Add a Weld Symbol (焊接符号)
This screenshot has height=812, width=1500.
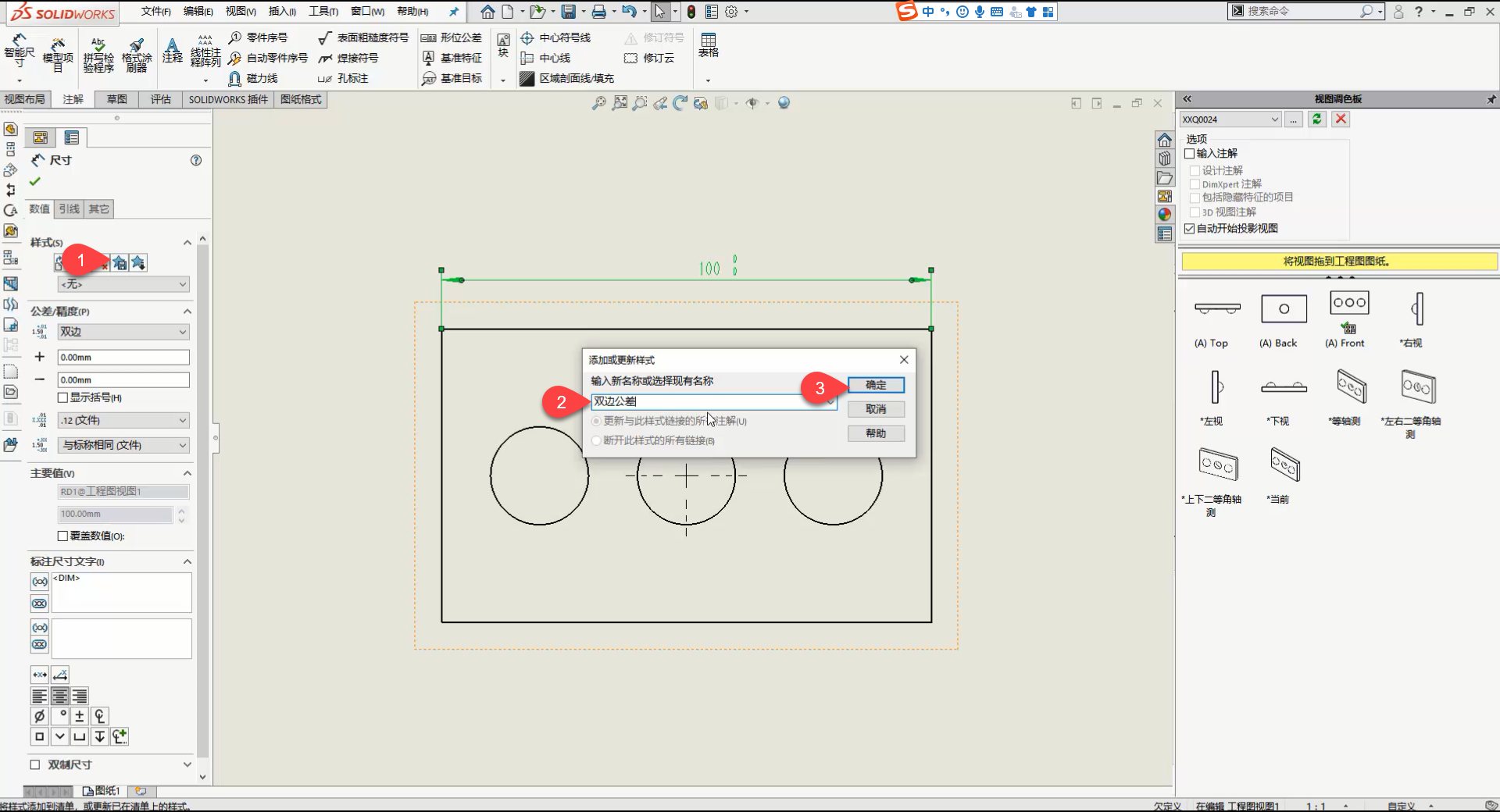point(348,58)
